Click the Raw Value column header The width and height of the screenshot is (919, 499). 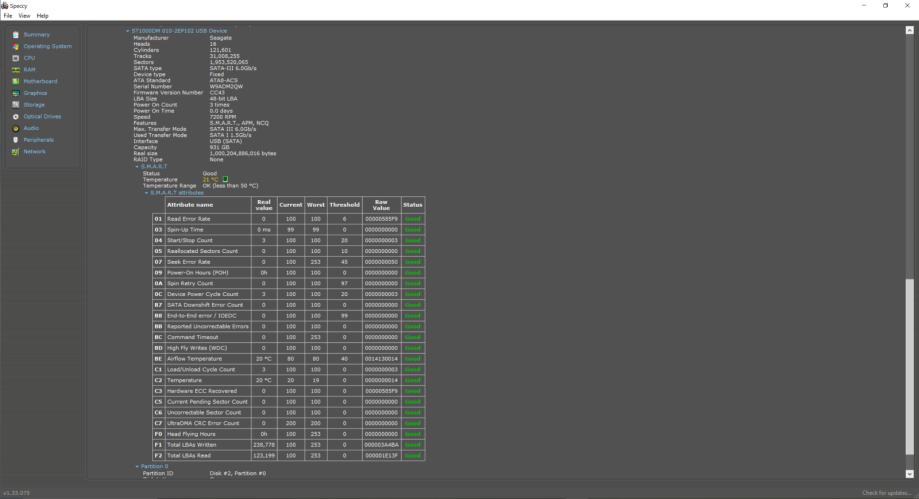click(x=381, y=205)
